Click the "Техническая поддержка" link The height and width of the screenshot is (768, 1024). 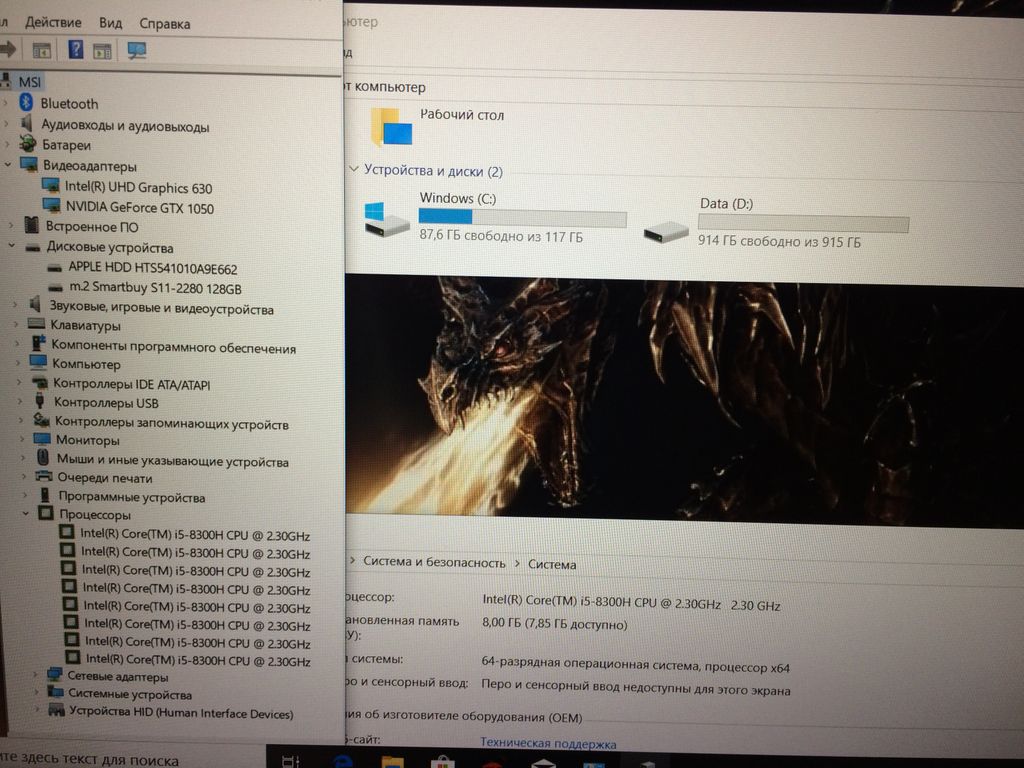tap(548, 744)
